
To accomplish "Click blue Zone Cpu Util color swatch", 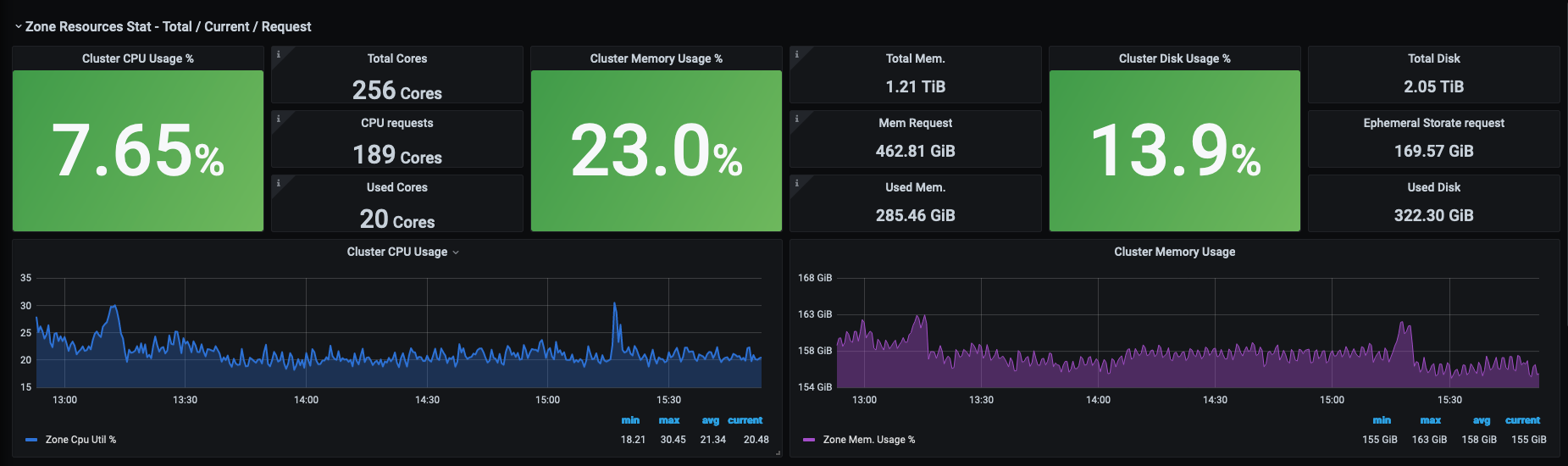I will tap(32, 440).
